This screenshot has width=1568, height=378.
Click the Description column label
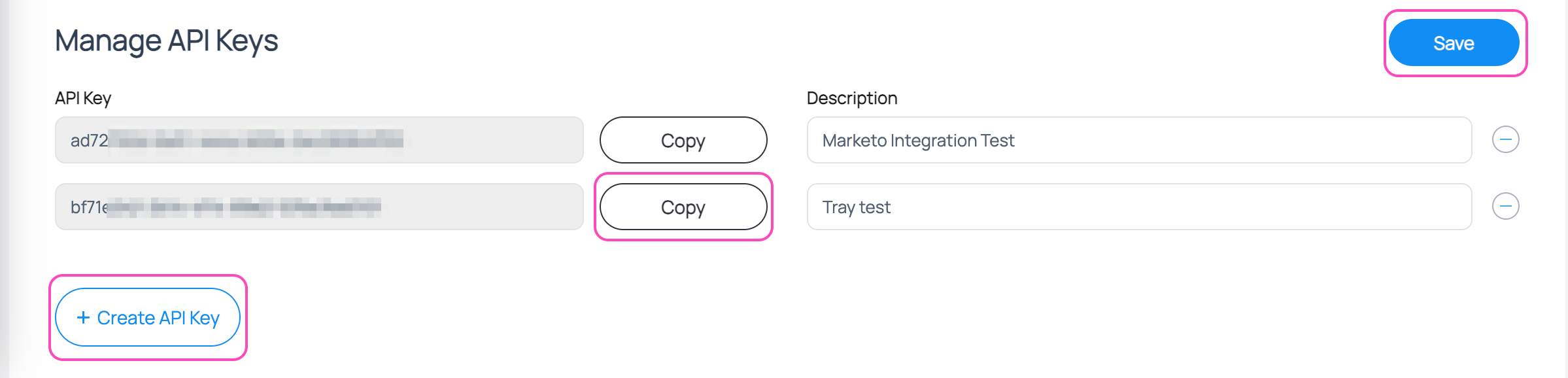pos(851,98)
